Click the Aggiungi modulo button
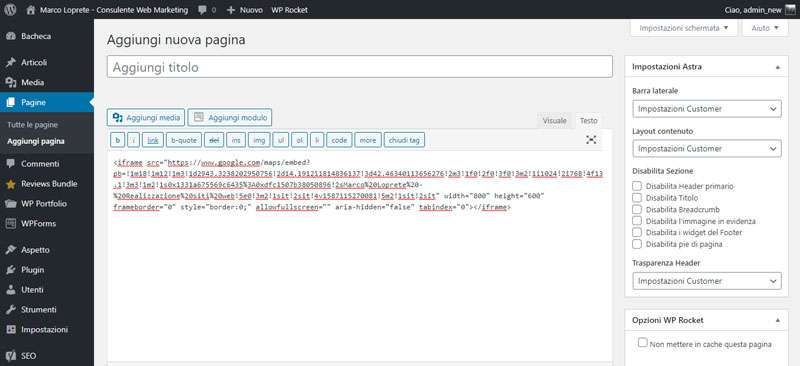This screenshot has width=800, height=366. pos(230,117)
